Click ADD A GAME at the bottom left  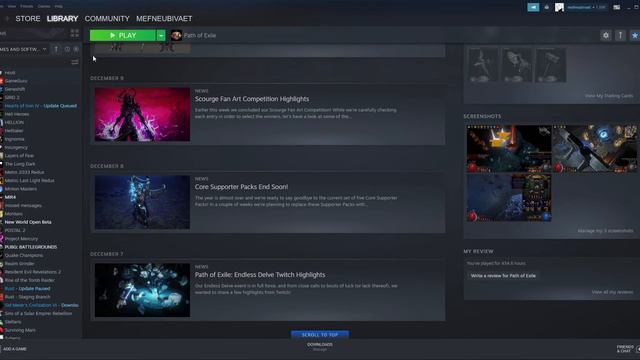[14, 349]
